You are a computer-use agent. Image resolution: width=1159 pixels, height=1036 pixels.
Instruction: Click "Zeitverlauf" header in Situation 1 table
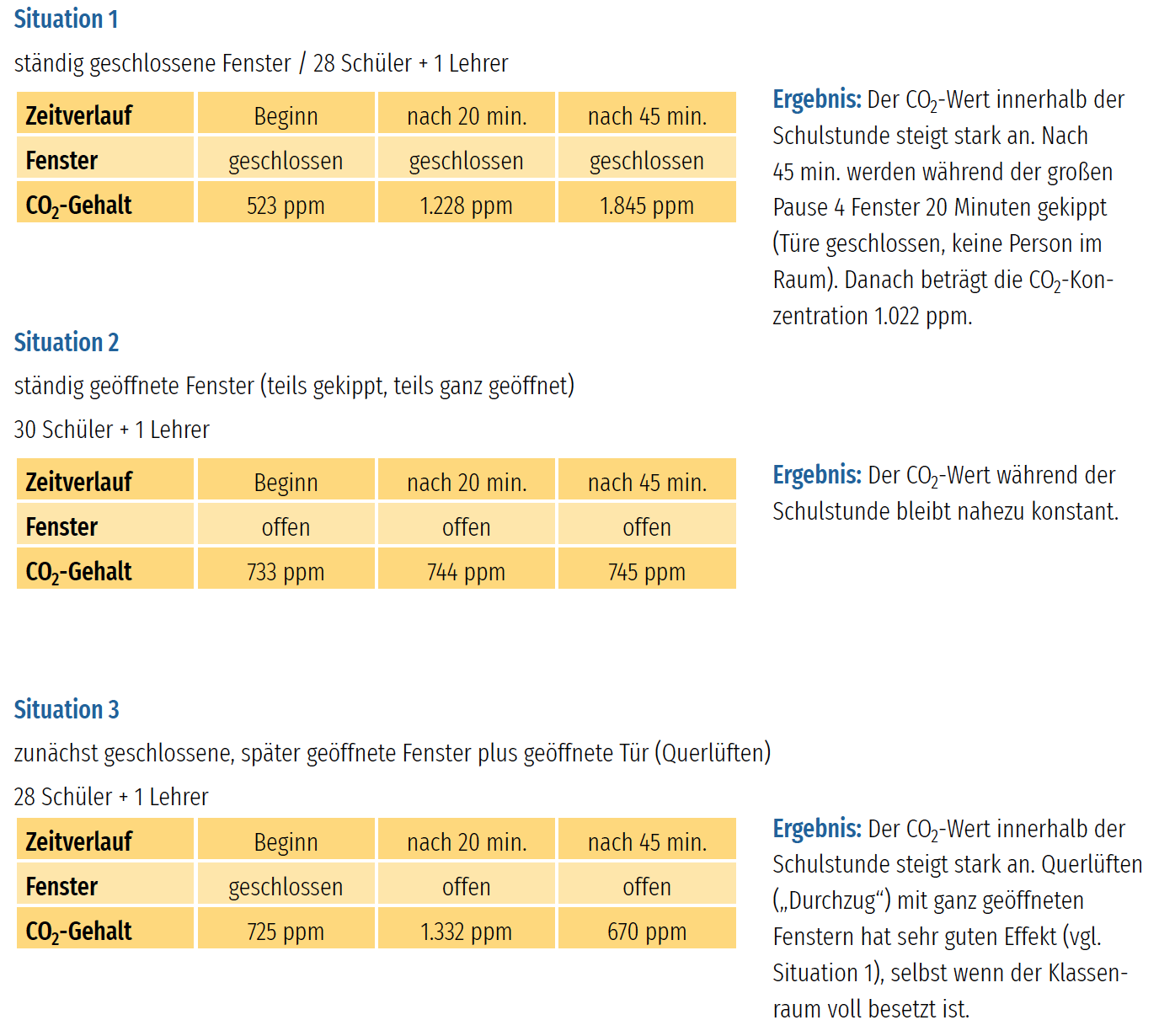point(79,115)
